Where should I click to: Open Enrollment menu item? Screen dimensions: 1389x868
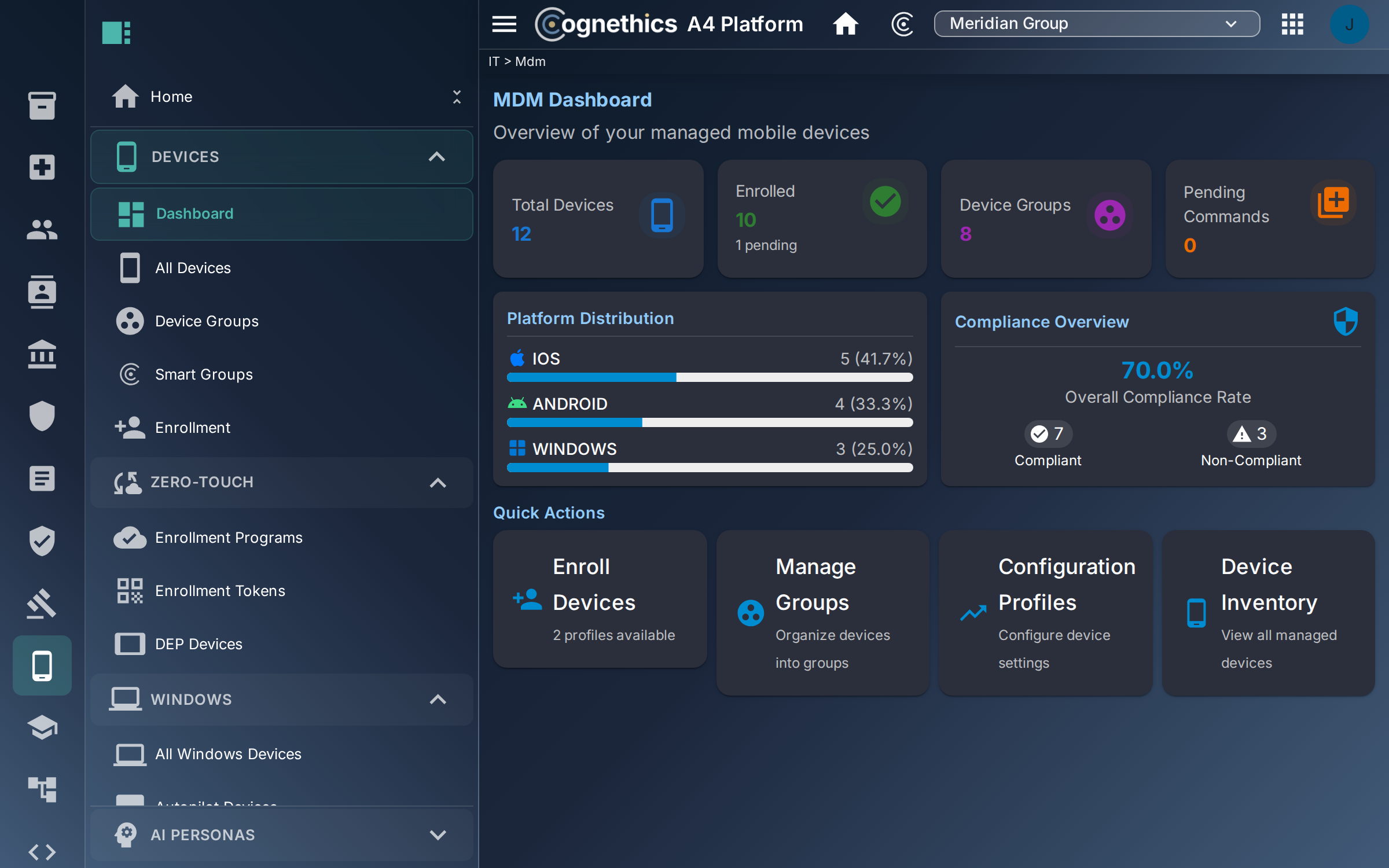pos(282,428)
